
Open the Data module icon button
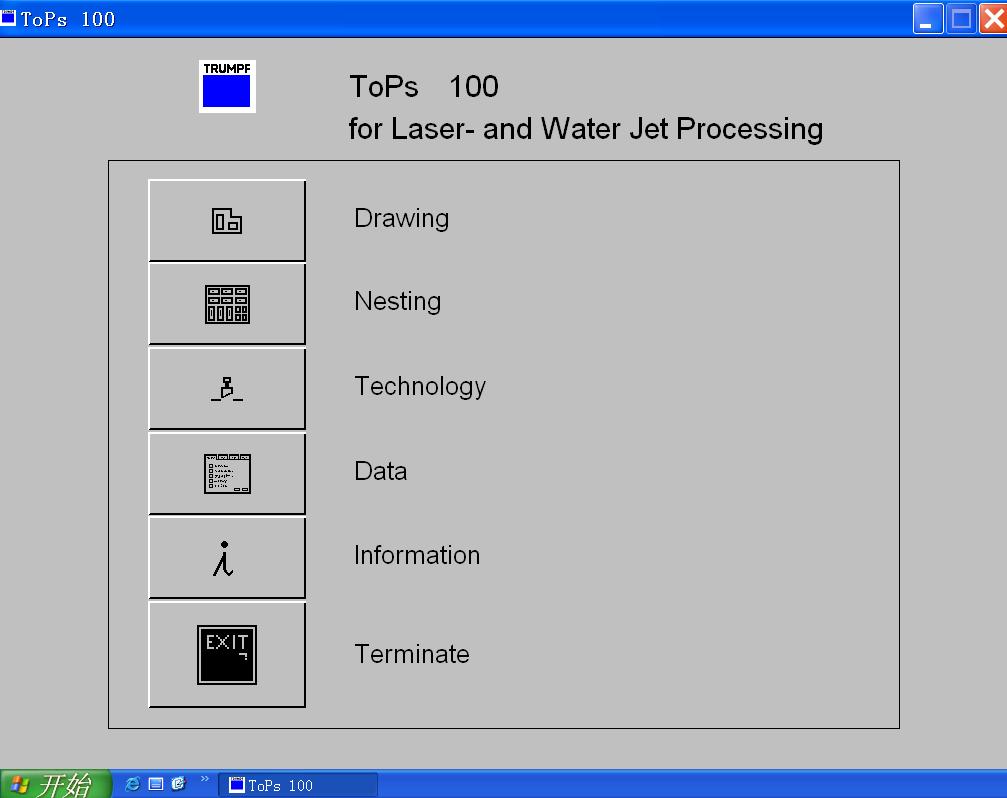(x=227, y=473)
